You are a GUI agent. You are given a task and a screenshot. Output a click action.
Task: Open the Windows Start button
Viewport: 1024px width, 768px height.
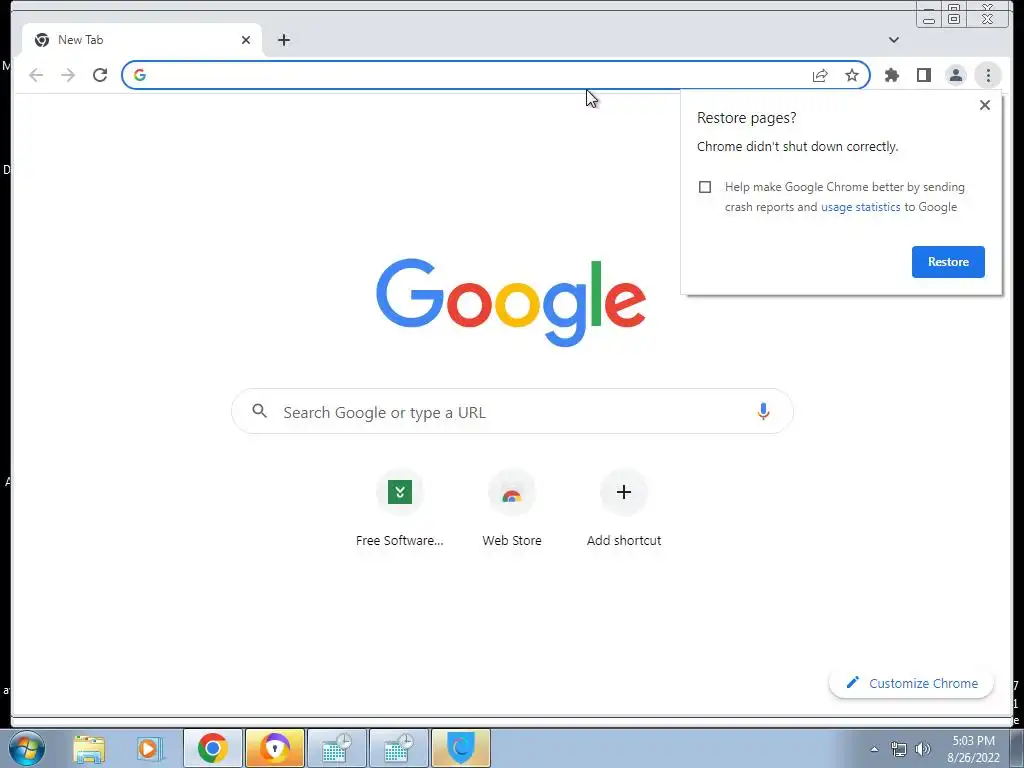click(26, 748)
